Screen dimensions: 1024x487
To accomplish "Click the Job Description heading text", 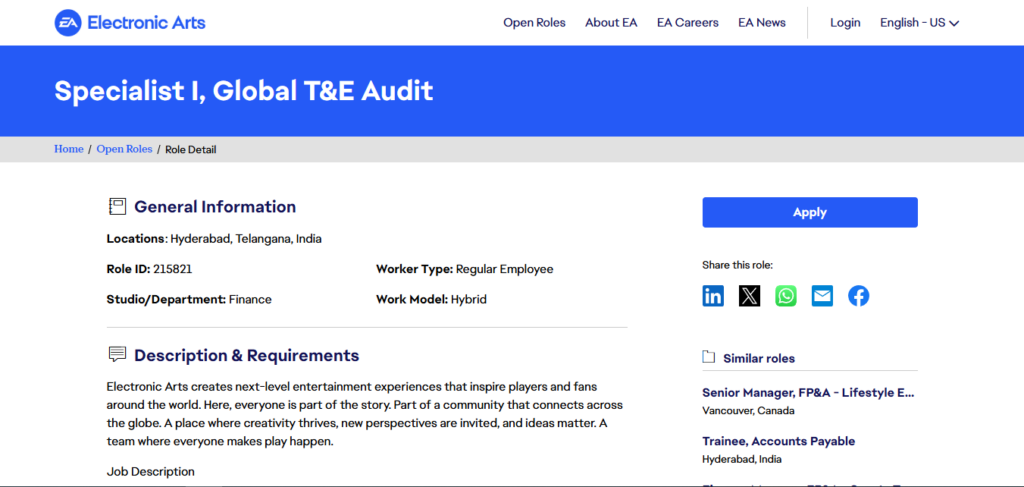I will 151,471.
